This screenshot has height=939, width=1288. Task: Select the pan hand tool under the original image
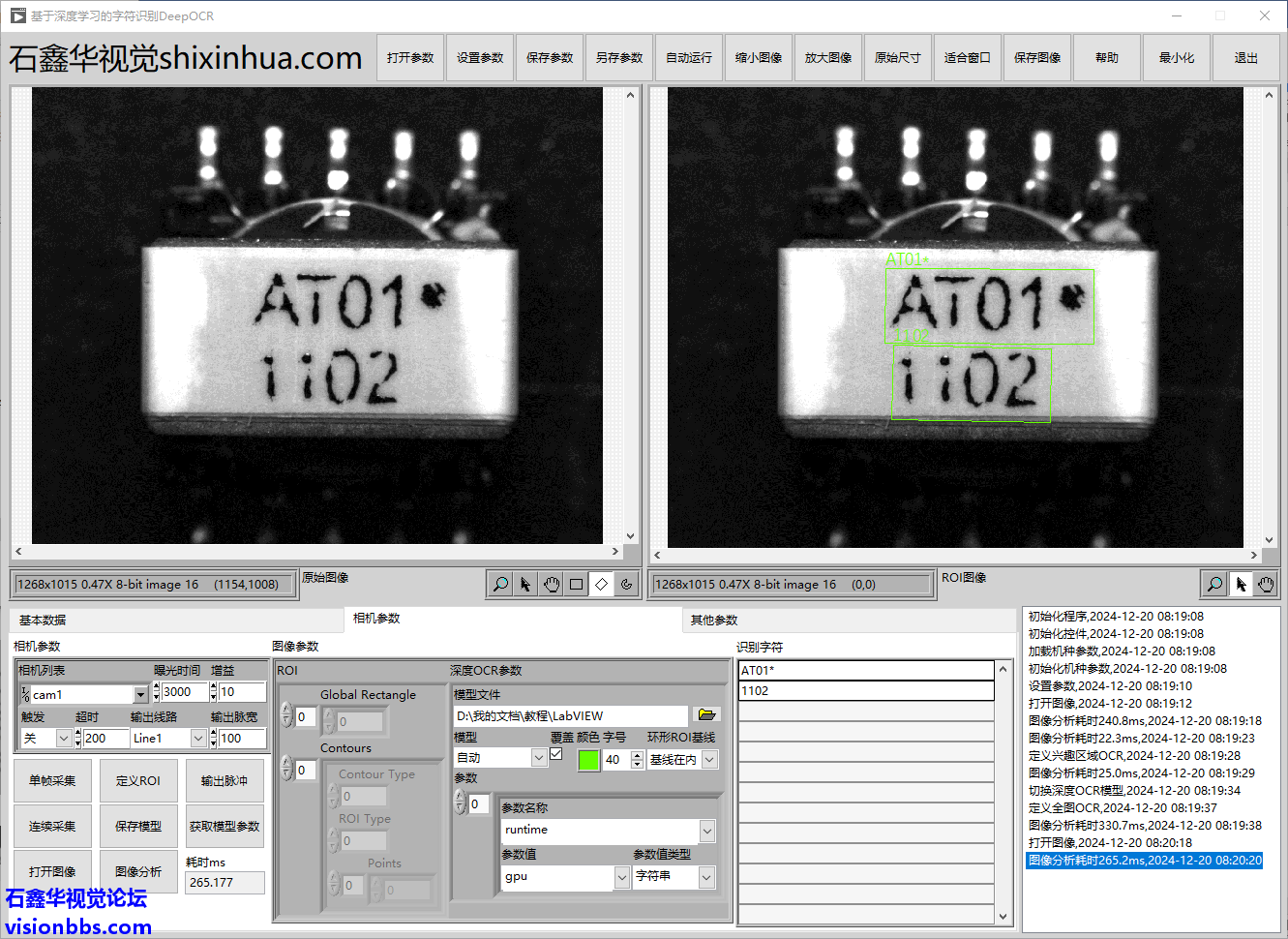pos(552,584)
